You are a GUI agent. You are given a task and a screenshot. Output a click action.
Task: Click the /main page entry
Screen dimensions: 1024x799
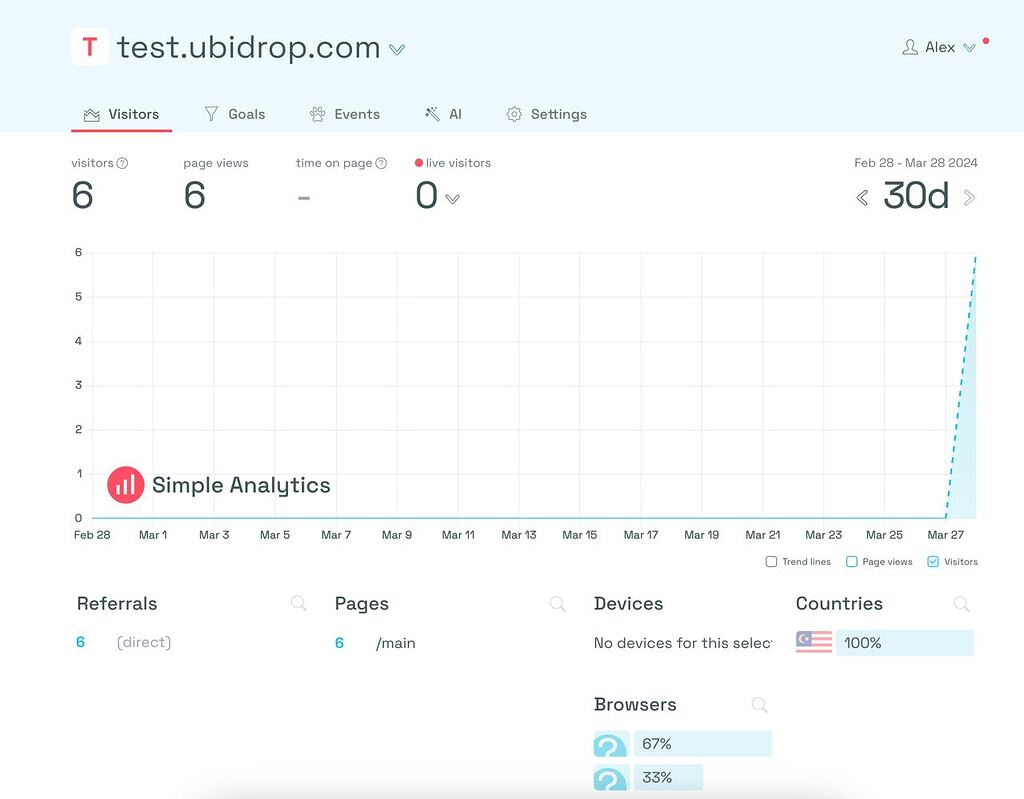(396, 643)
